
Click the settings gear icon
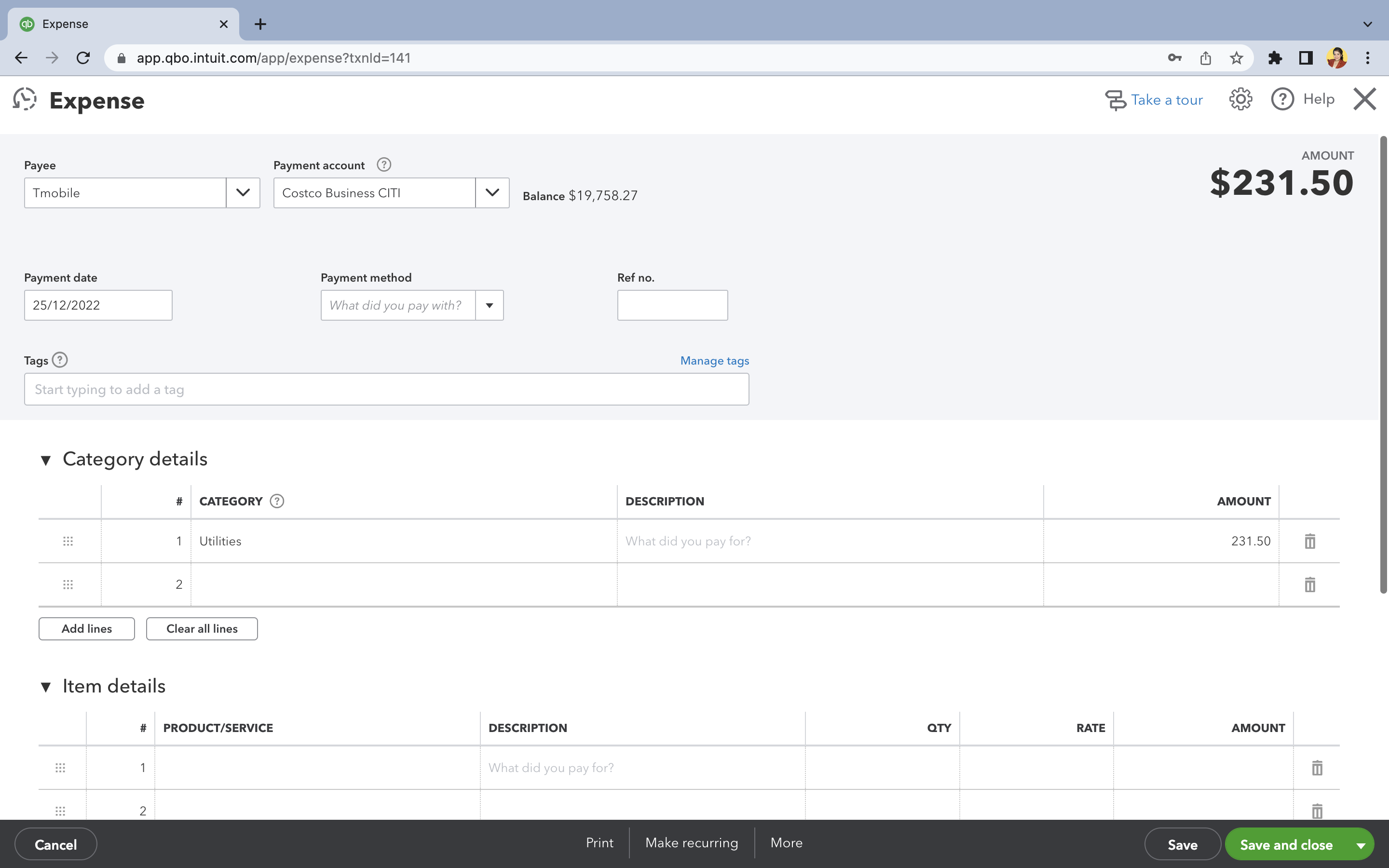click(1240, 99)
